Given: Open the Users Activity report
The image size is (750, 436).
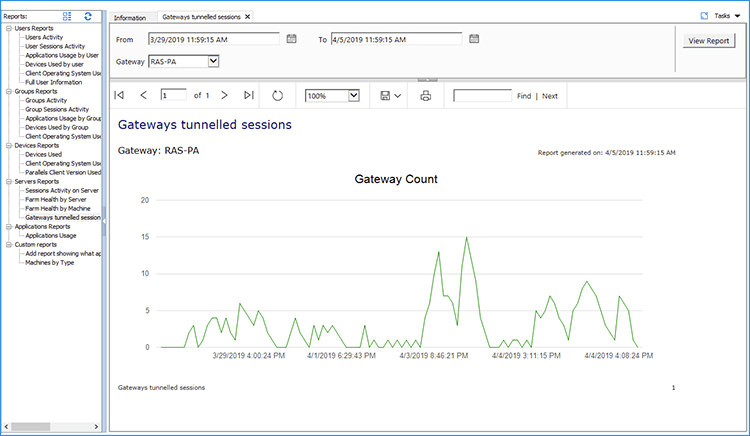Looking at the screenshot, I should tap(44, 37).
